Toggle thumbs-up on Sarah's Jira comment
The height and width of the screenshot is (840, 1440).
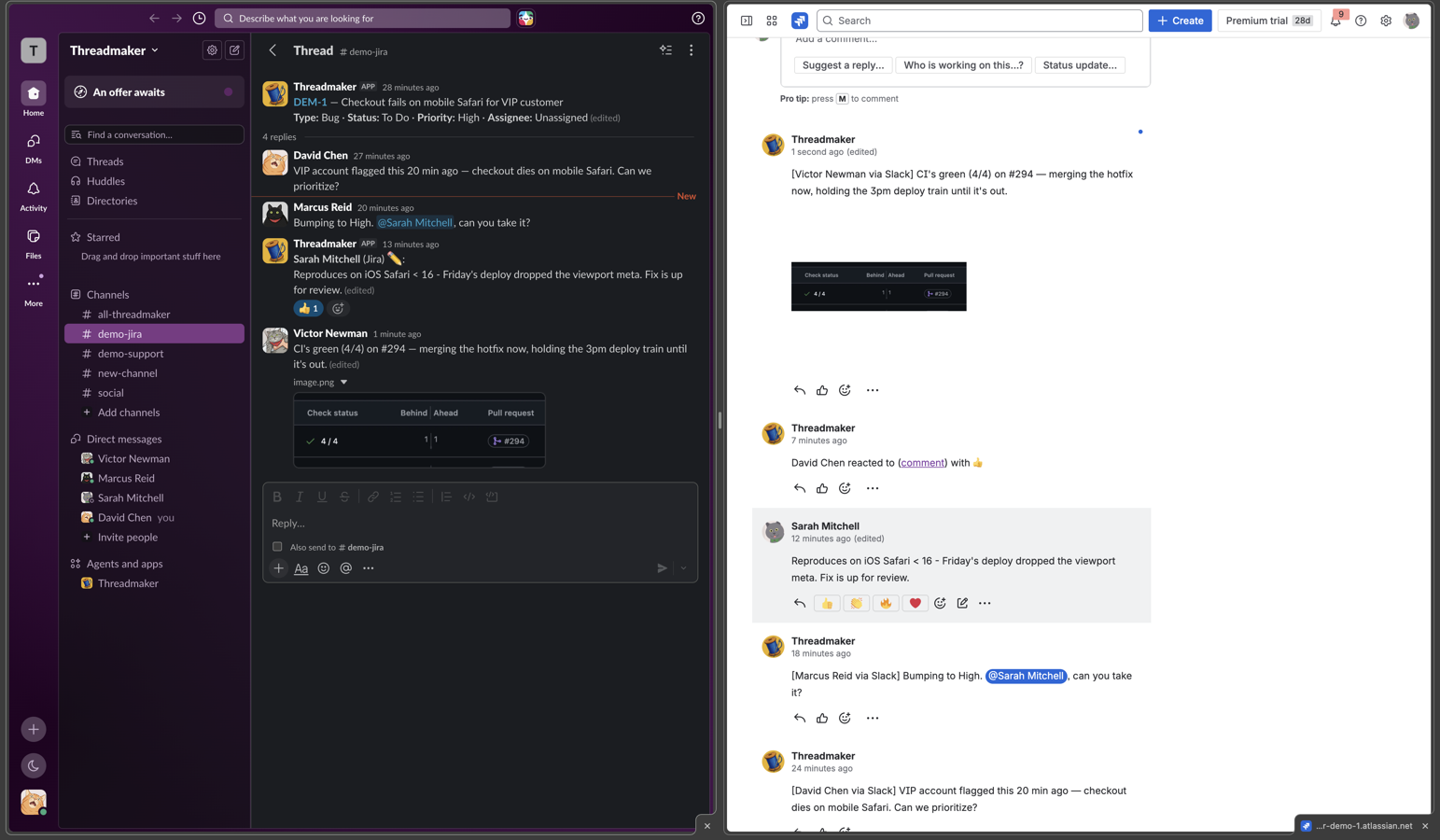[x=827, y=603]
